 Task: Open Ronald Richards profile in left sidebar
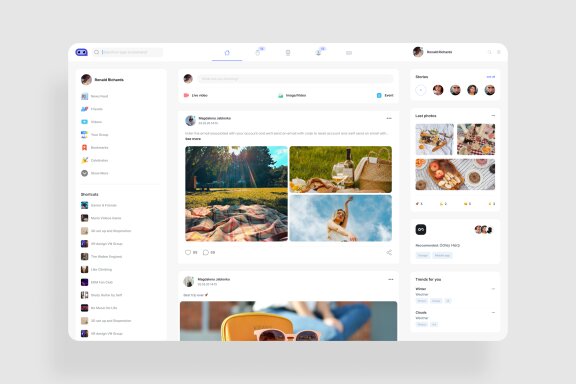pos(102,79)
